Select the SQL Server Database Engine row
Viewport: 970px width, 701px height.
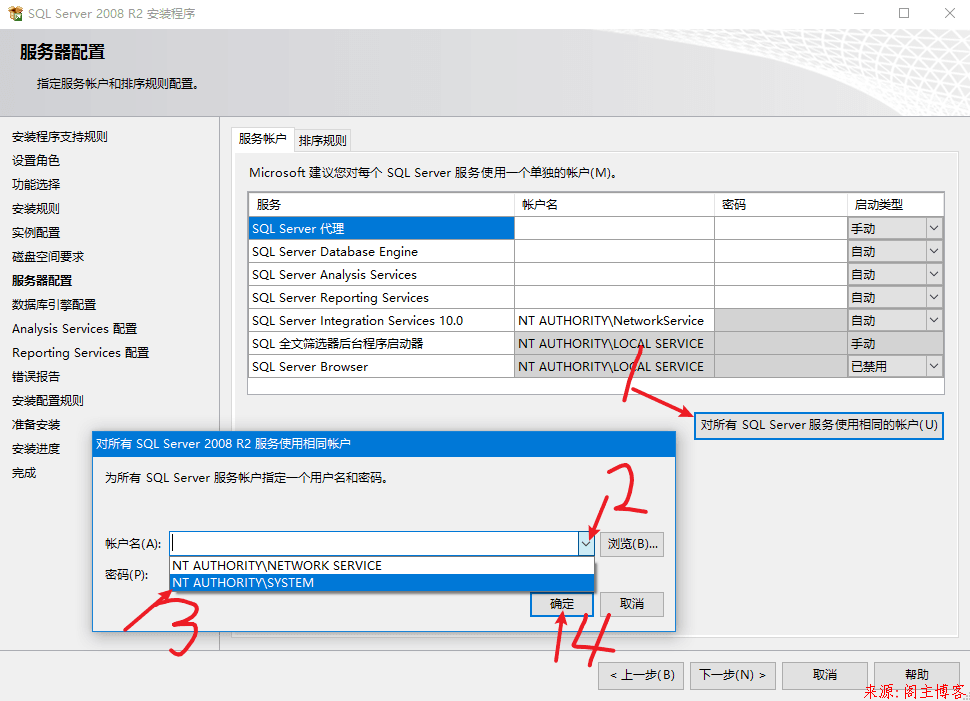click(x=381, y=251)
